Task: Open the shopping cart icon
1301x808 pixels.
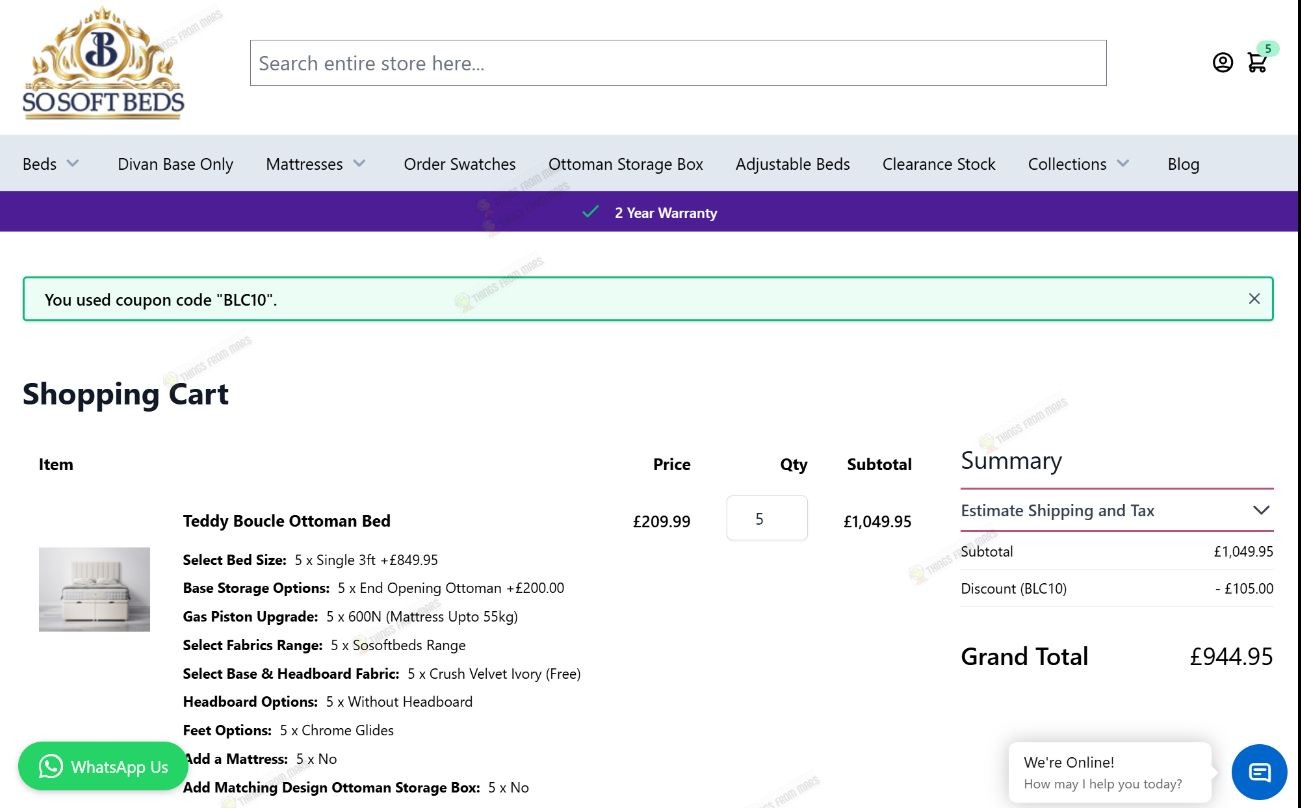Action: click(x=1257, y=63)
